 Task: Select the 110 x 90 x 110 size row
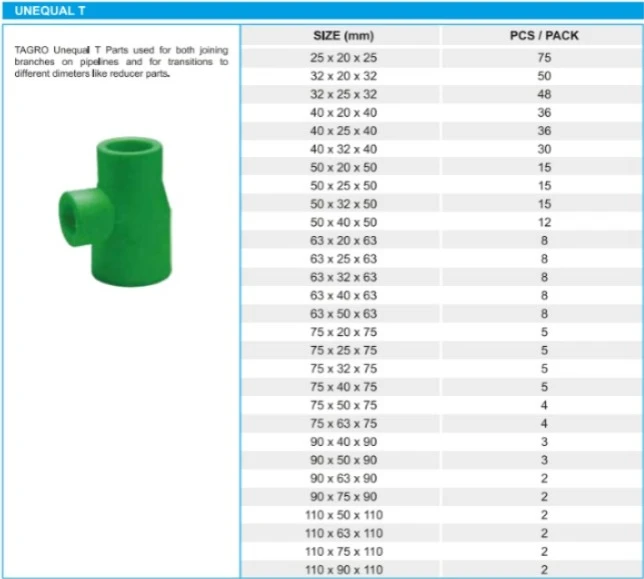343,570
